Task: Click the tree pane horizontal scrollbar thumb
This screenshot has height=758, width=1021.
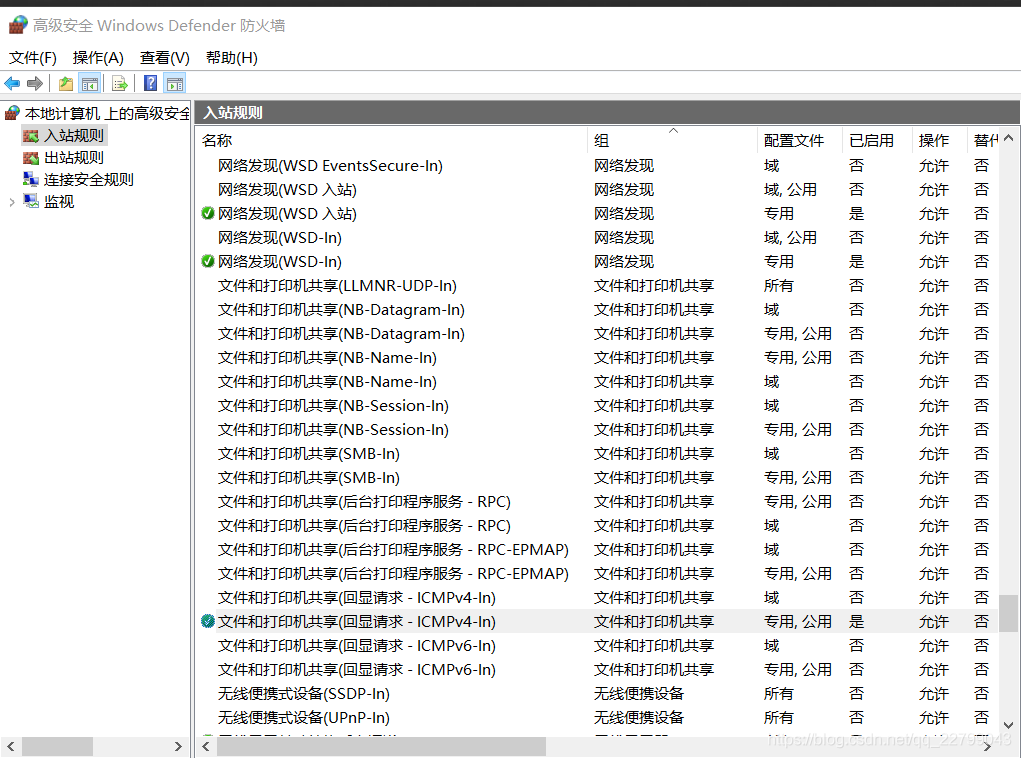Action: (58, 746)
